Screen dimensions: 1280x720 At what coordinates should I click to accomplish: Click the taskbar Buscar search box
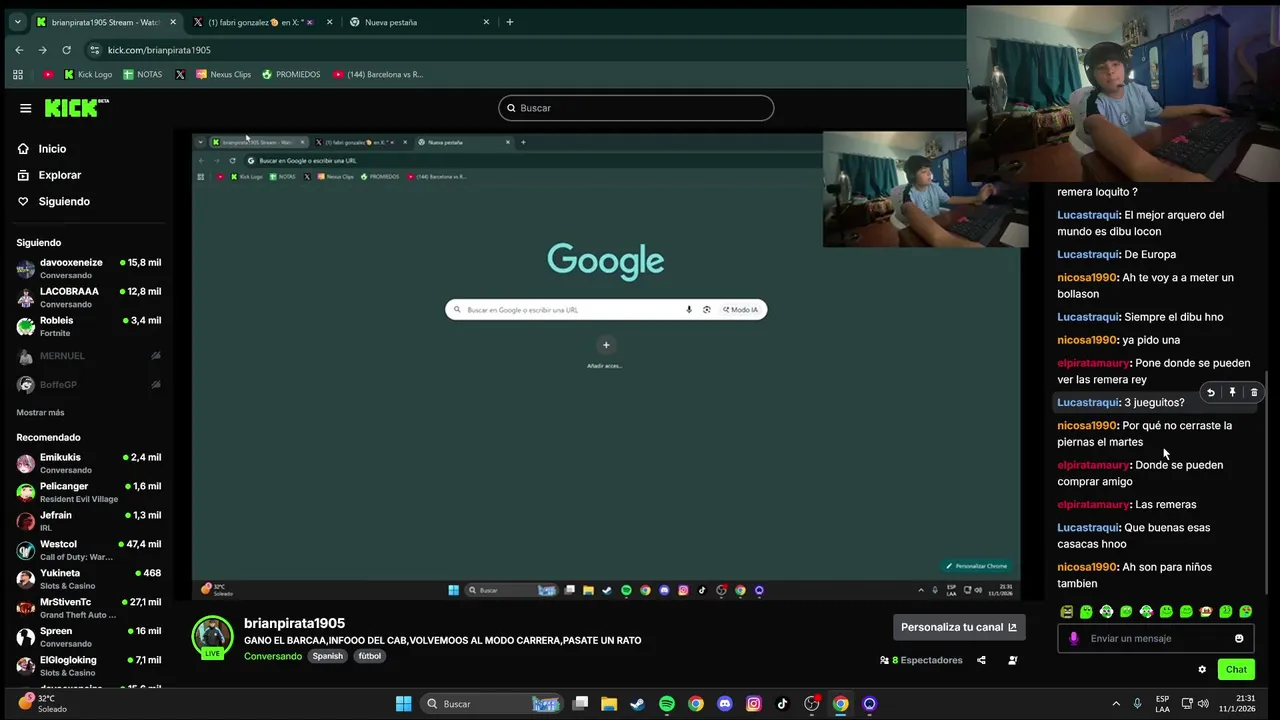click(491, 704)
